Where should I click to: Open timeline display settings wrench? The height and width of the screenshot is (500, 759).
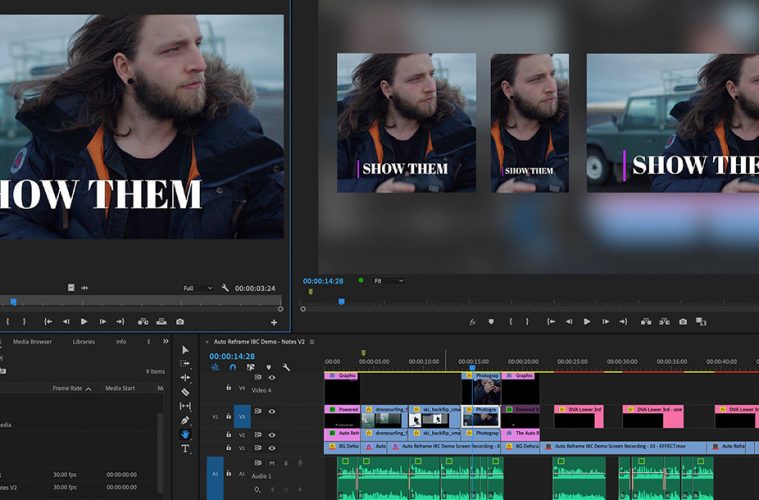tap(286, 368)
